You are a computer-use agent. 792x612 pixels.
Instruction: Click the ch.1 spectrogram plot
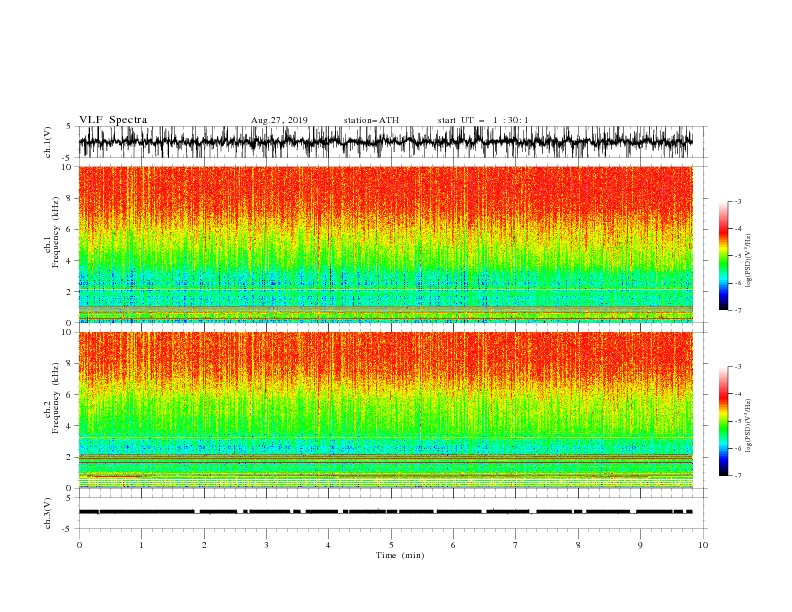coord(386,244)
